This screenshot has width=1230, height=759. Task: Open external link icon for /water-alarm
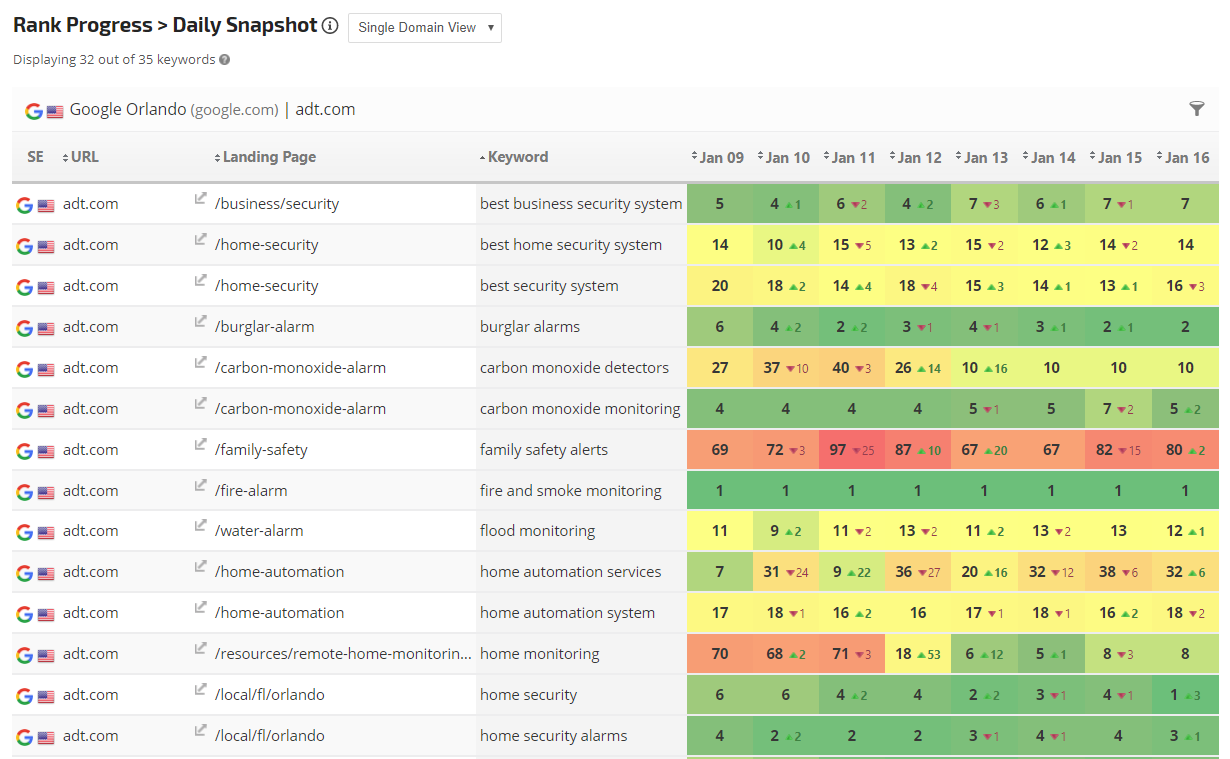(x=200, y=526)
